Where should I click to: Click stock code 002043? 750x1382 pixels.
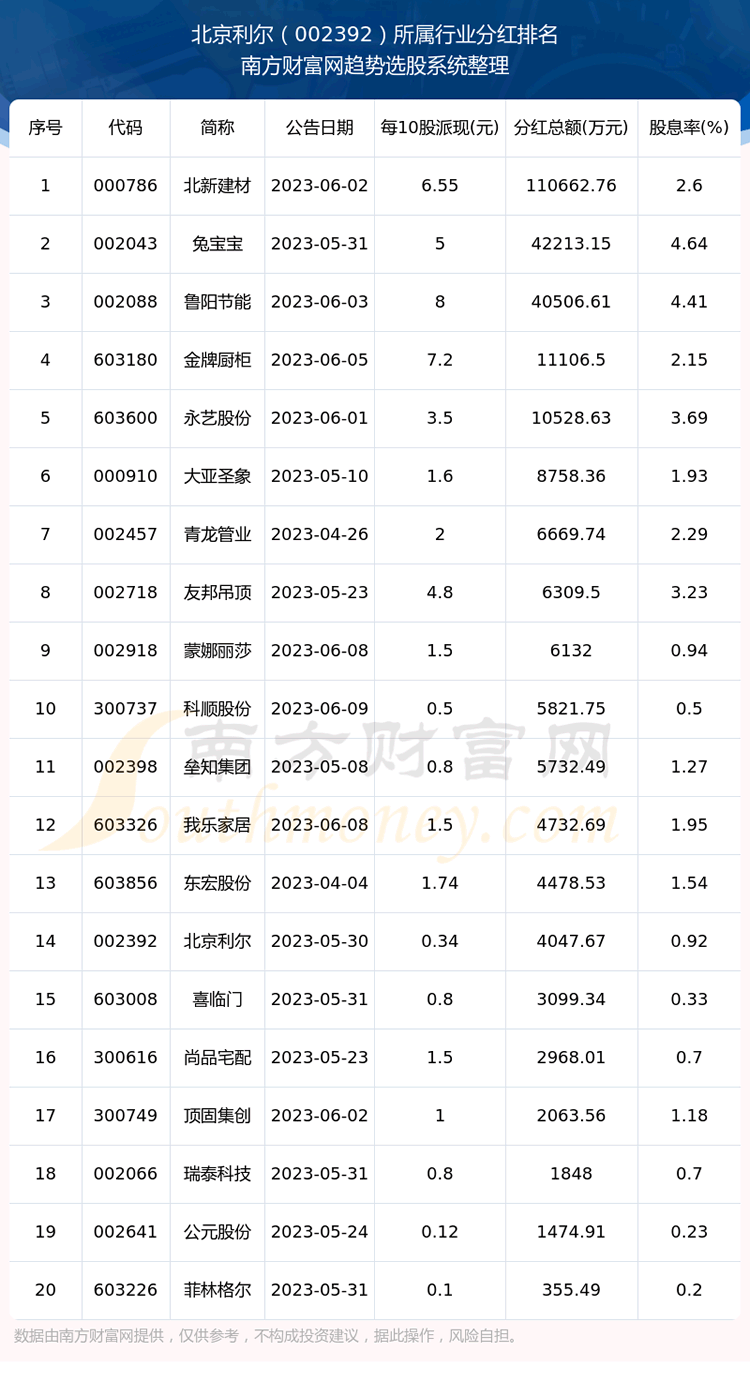[x=125, y=244]
